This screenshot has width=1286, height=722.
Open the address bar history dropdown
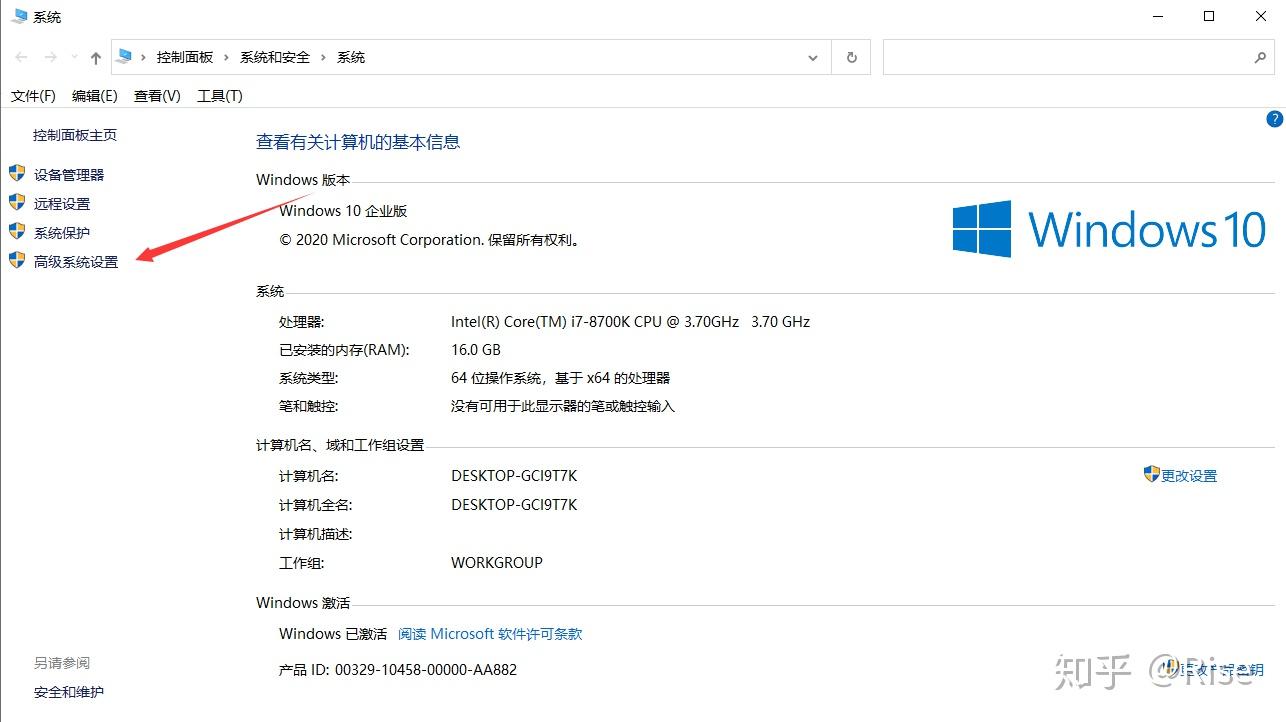[x=813, y=58]
